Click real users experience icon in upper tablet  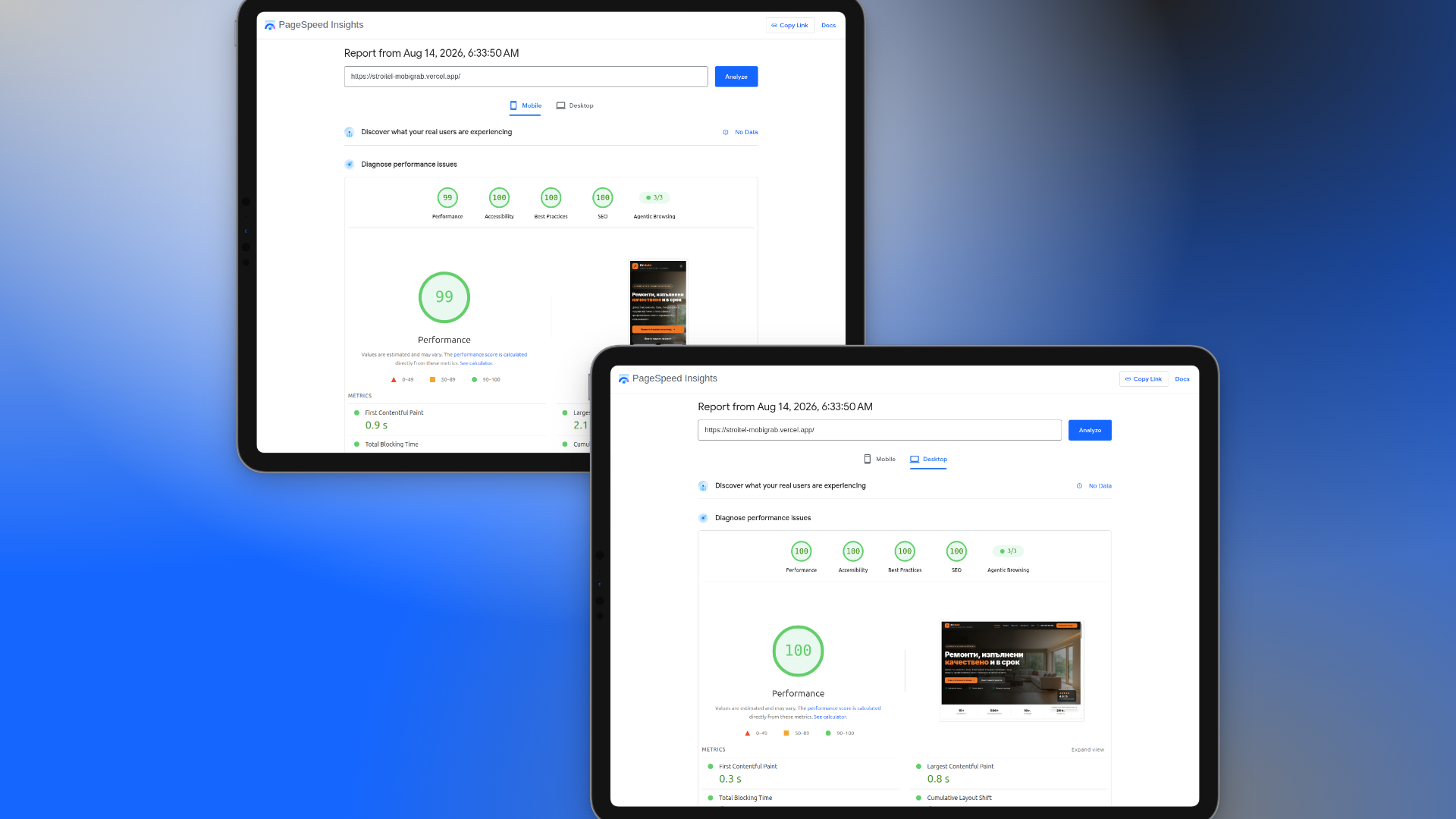tap(350, 132)
